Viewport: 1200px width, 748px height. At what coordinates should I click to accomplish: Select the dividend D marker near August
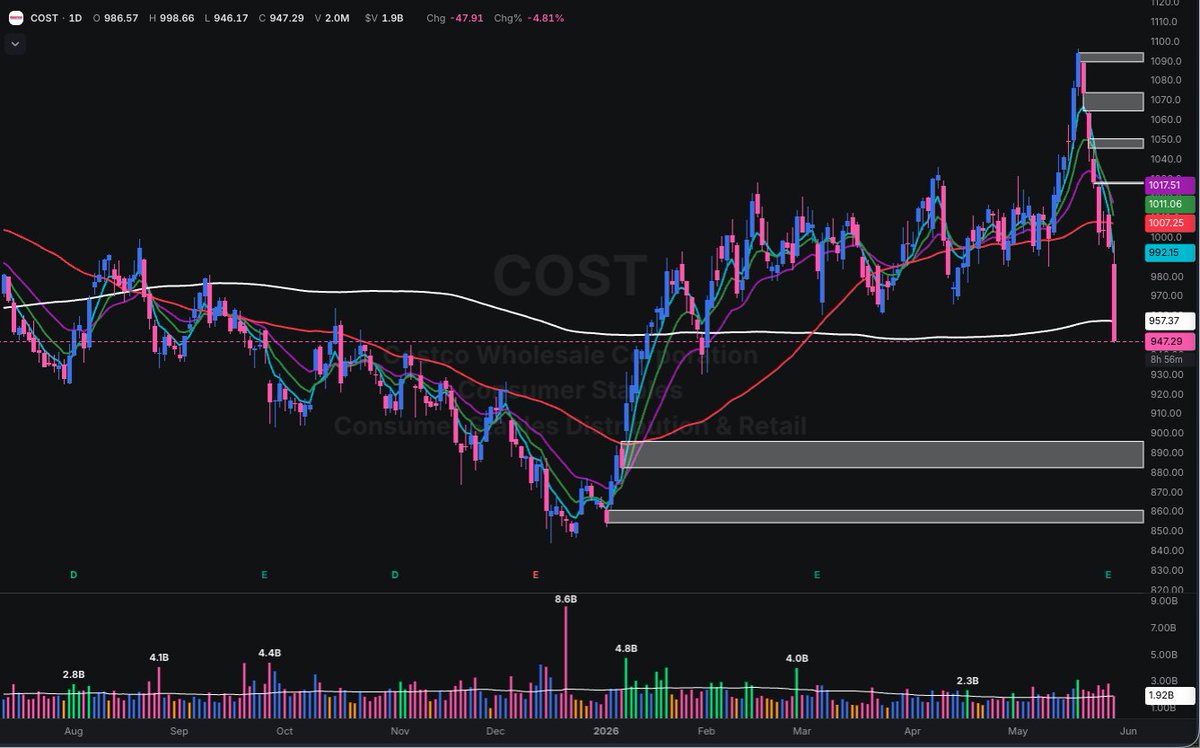[73, 575]
